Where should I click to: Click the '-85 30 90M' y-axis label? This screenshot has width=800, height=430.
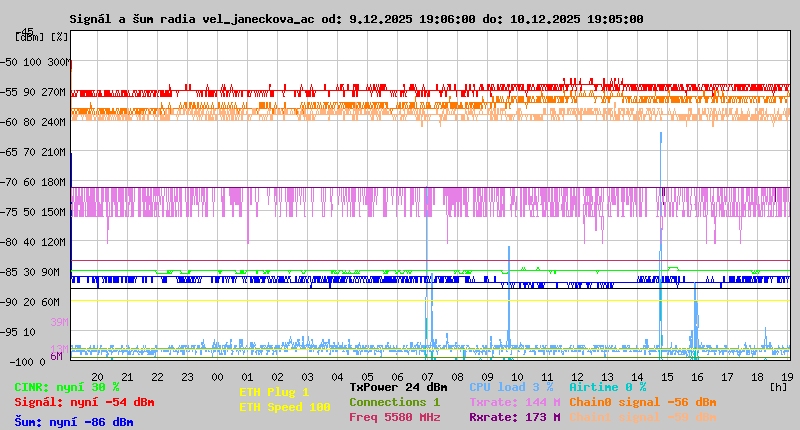[31, 272]
